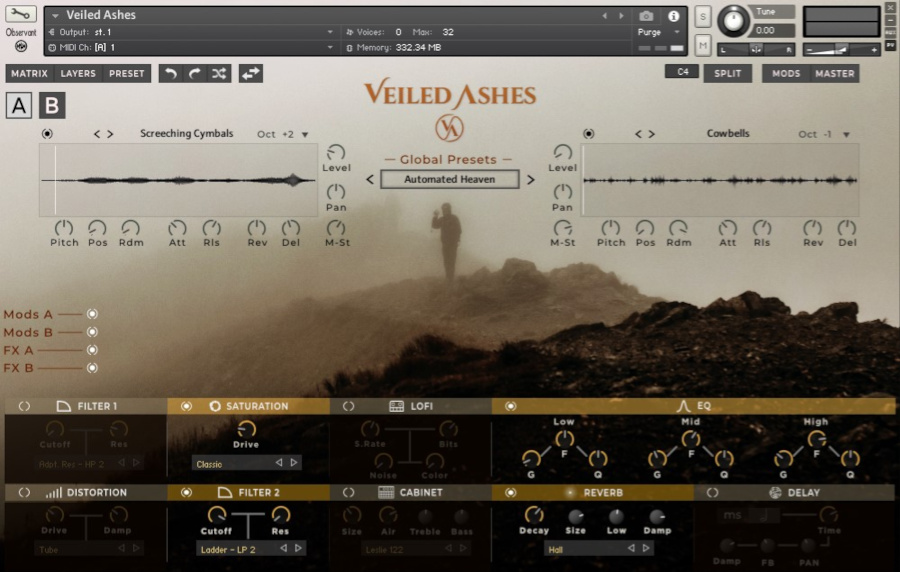
Task: Select next sound for Screeching Cymbals
Action: [x=110, y=134]
